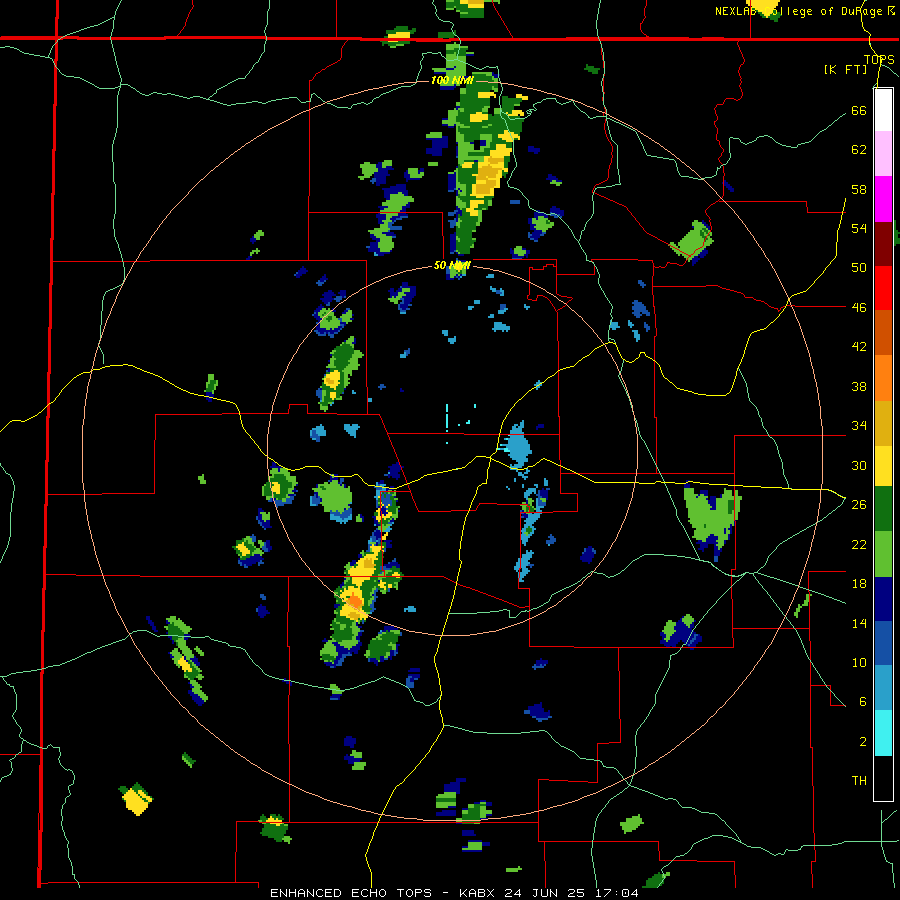
Task: Click legend value '38'
Action: pos(859,386)
